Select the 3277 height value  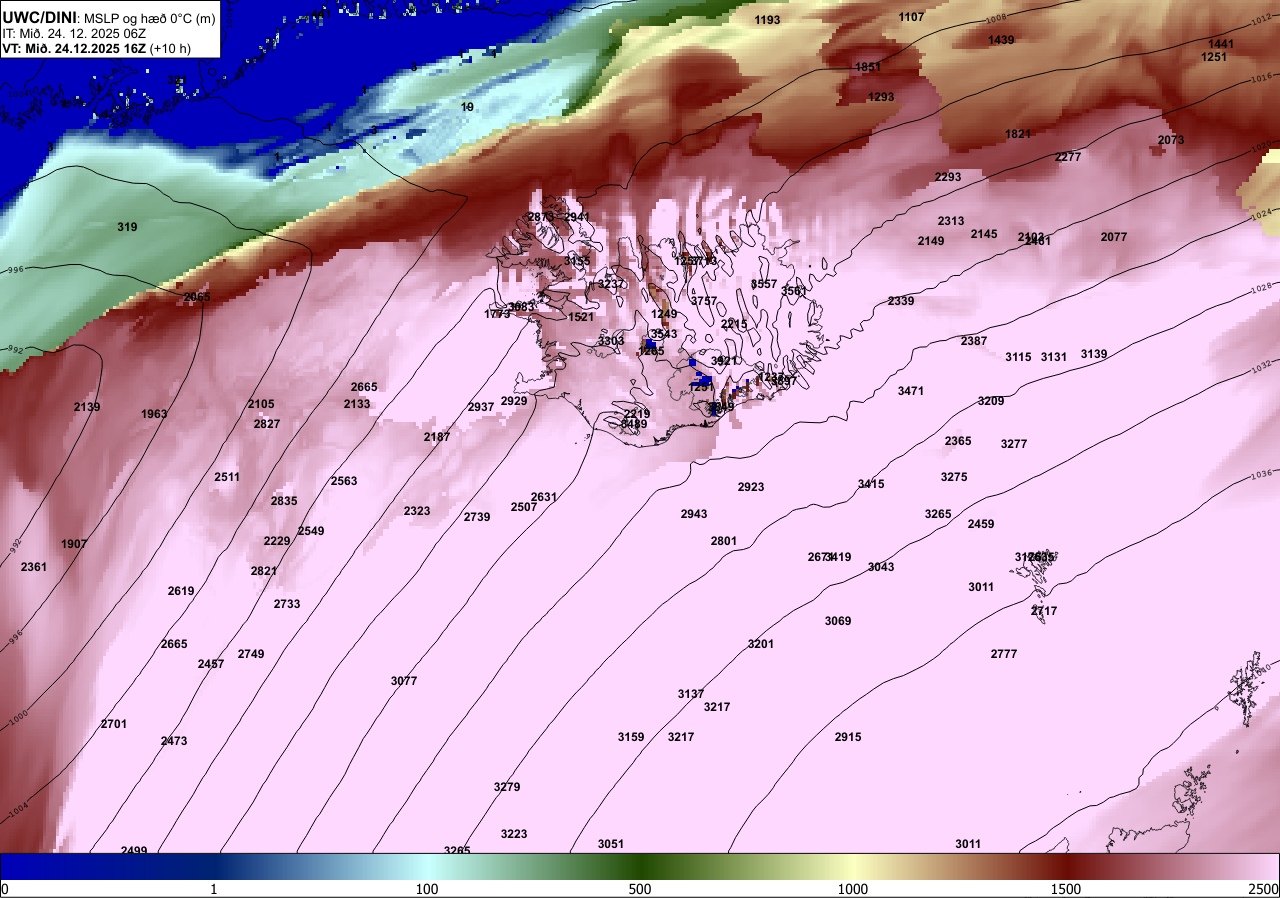coord(1014,444)
